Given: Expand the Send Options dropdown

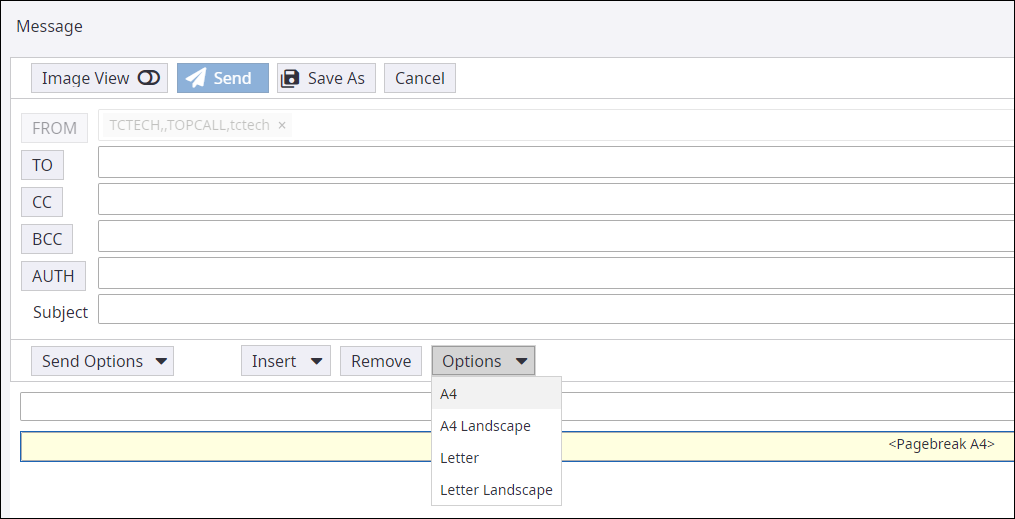Looking at the screenshot, I should pos(103,361).
